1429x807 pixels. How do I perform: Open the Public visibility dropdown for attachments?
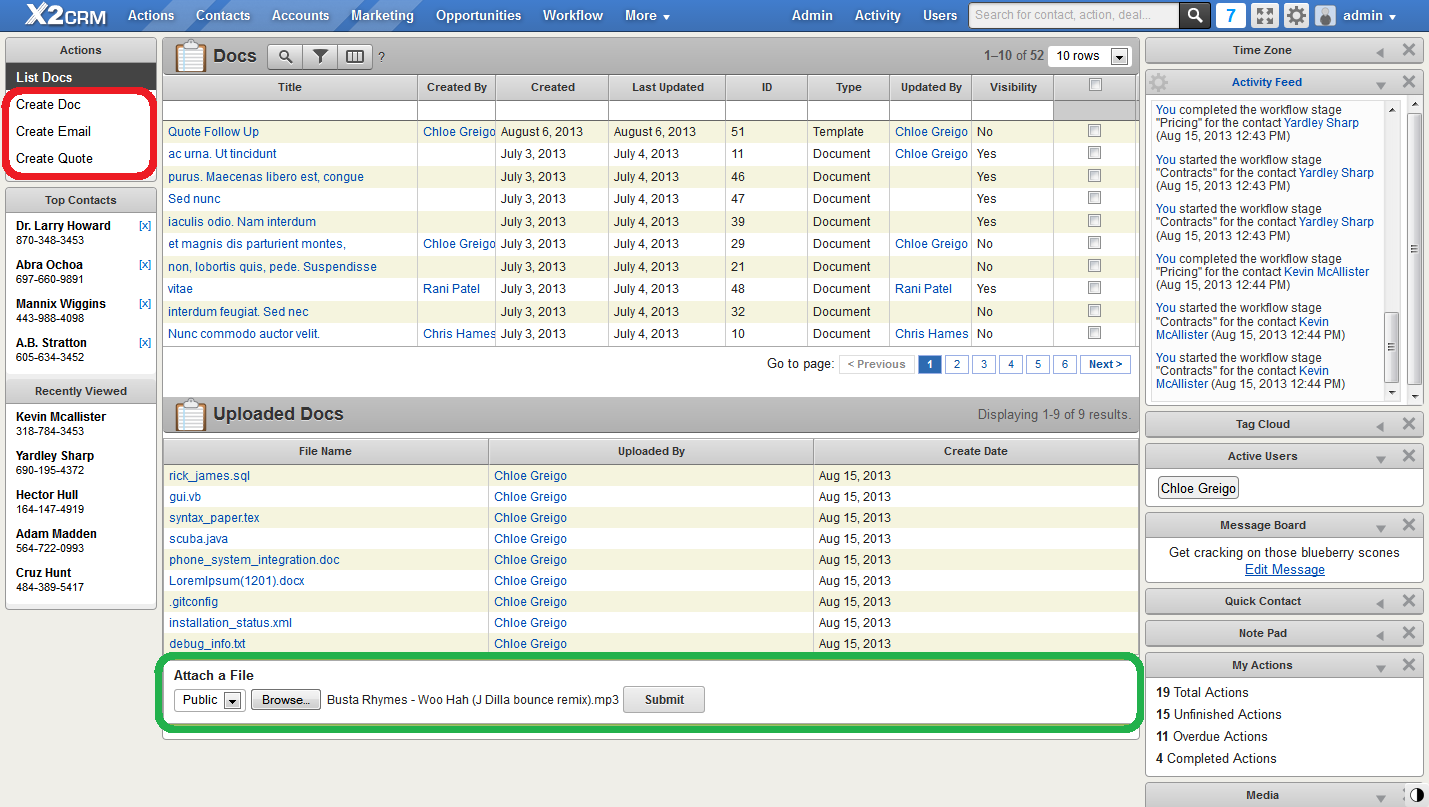209,700
